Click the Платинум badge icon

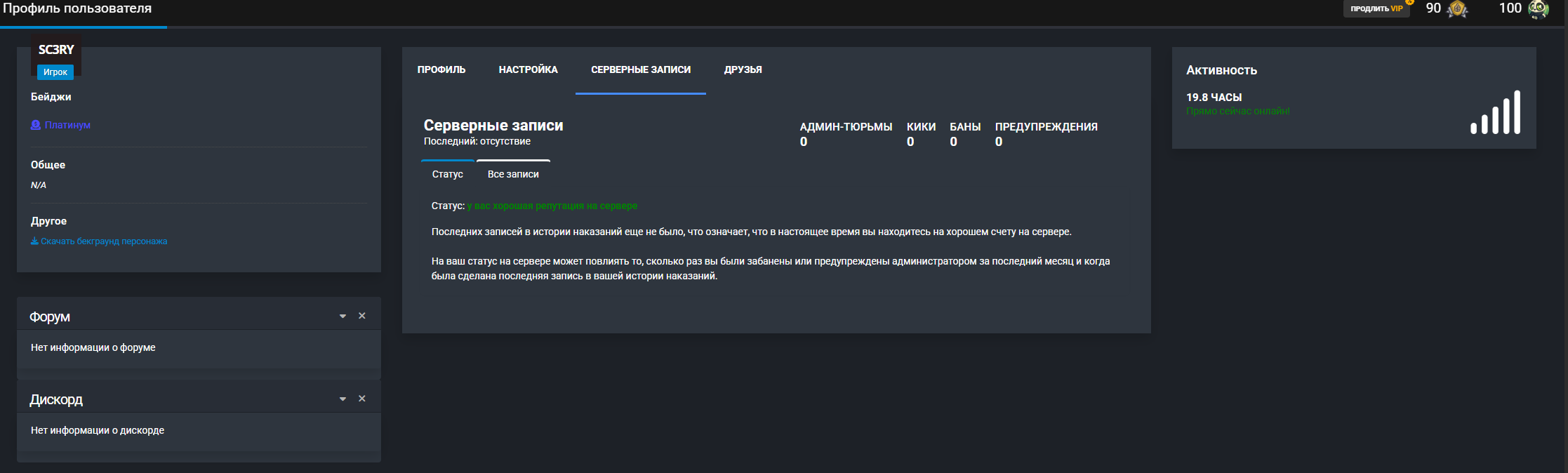[36, 125]
